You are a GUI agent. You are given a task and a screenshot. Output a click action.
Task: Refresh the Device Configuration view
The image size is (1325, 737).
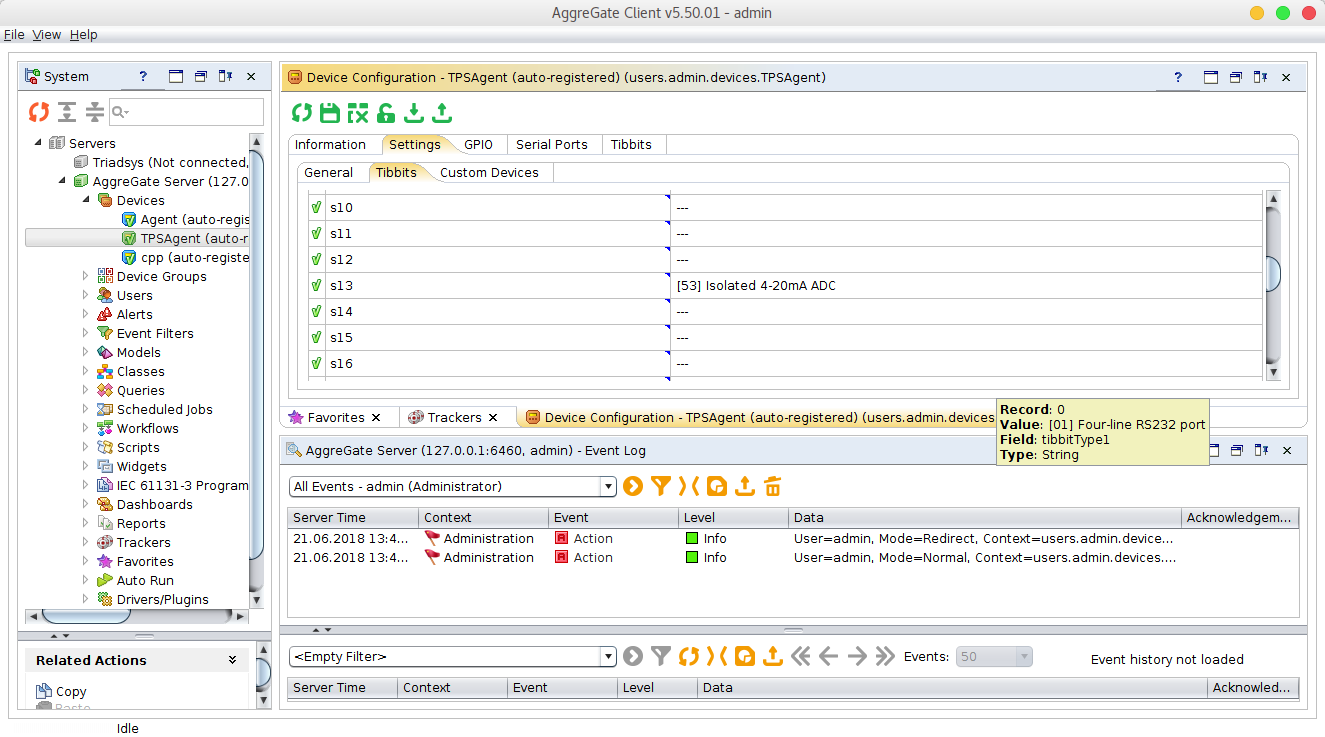(301, 112)
